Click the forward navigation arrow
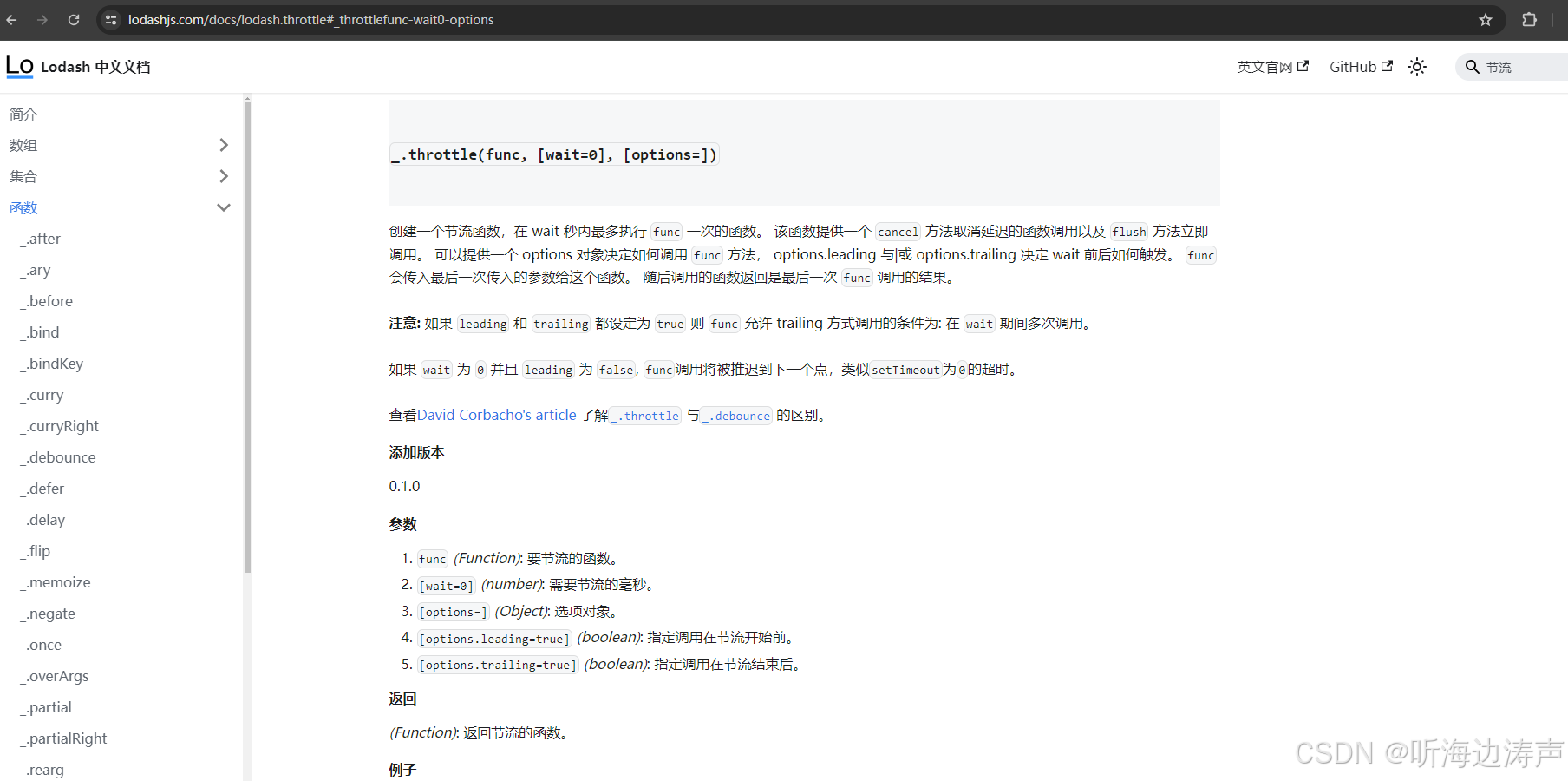 (x=42, y=19)
